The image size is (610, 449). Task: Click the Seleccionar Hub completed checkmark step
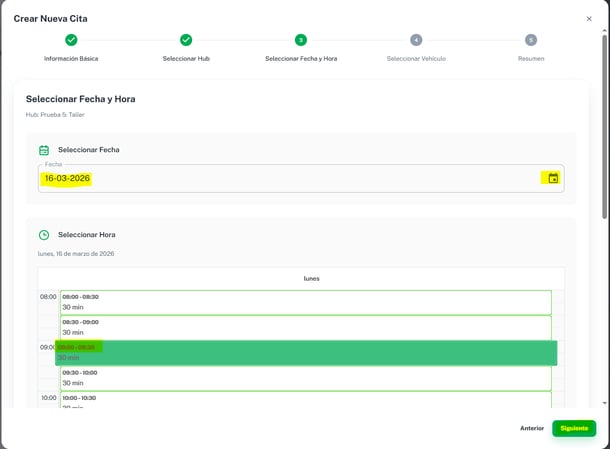click(x=186, y=40)
